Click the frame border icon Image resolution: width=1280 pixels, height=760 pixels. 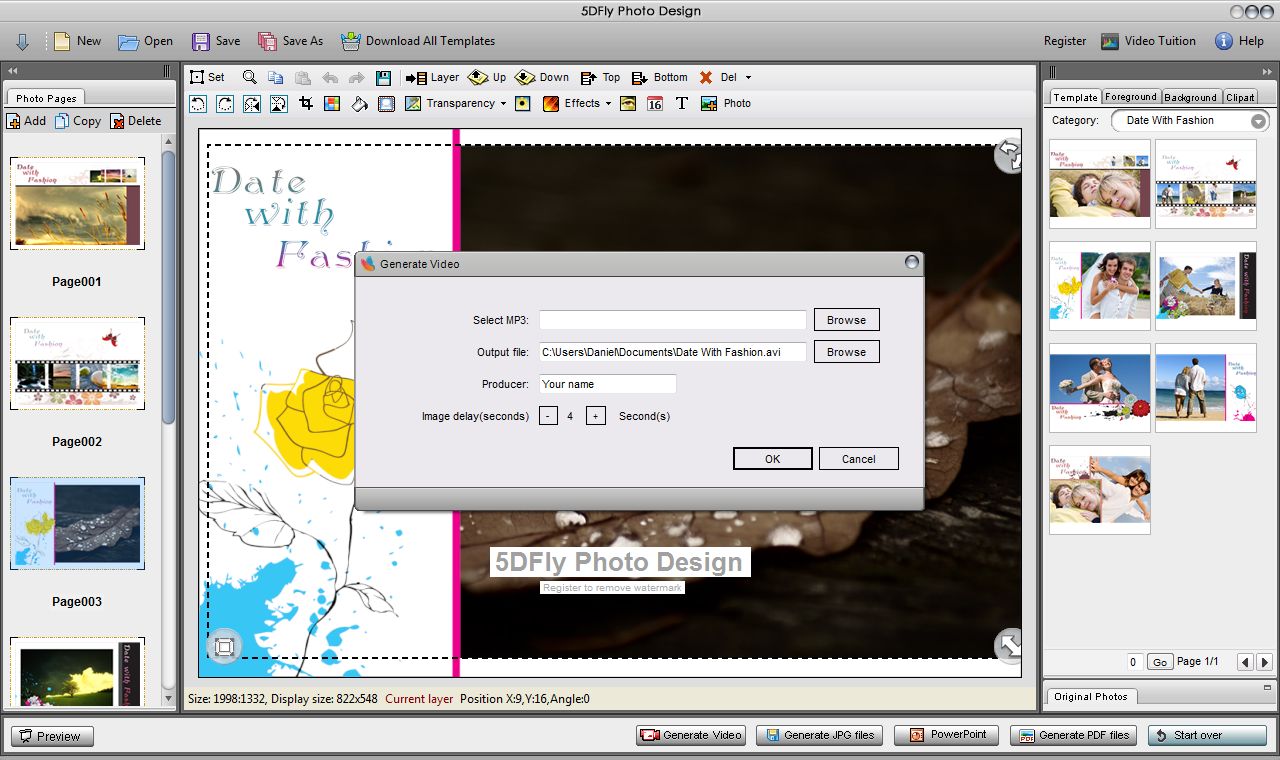[x=386, y=103]
